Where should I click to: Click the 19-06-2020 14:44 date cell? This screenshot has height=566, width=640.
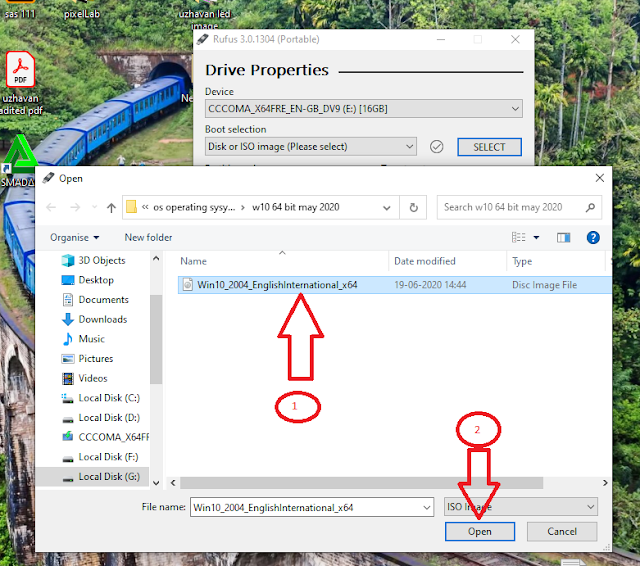tap(430, 285)
